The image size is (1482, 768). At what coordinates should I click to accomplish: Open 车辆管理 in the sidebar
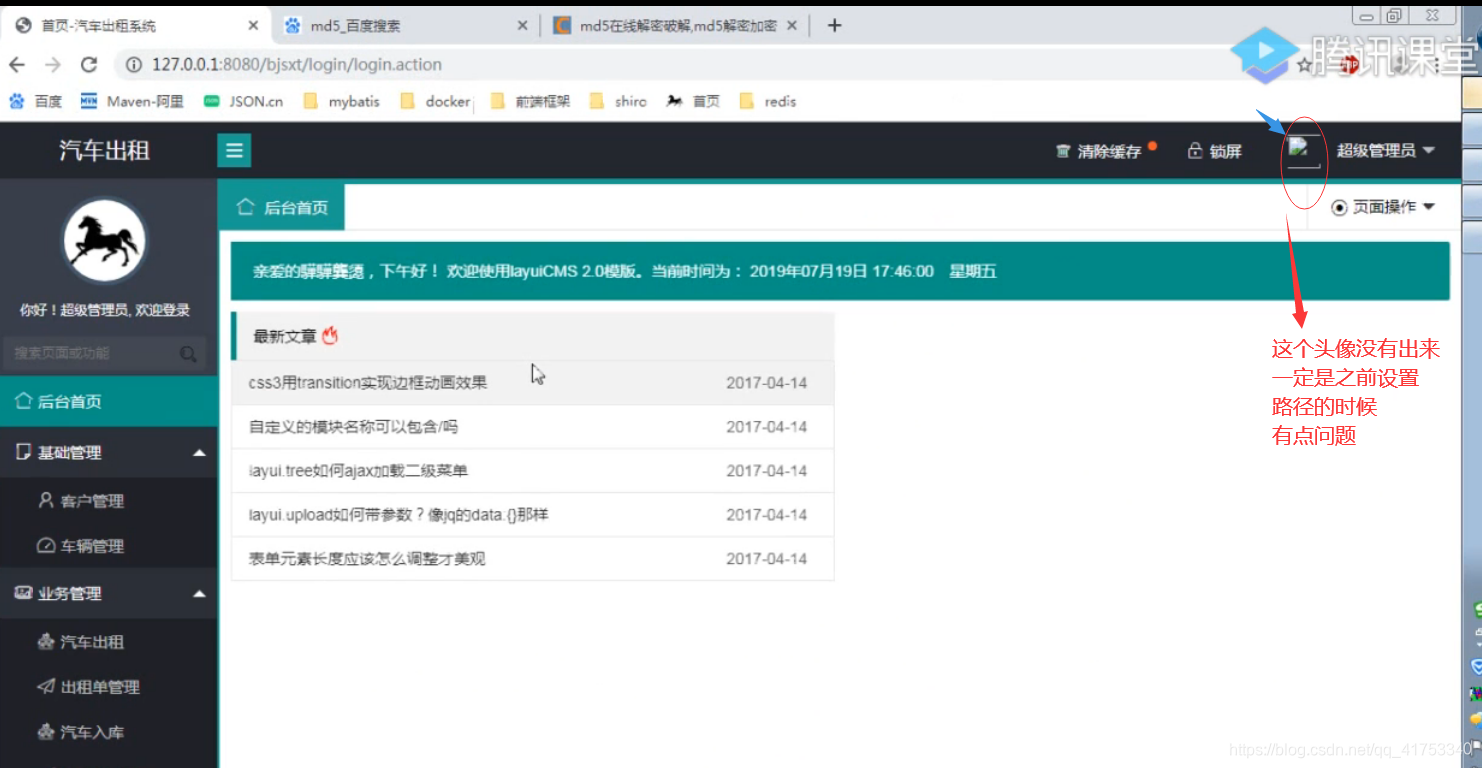coord(108,546)
